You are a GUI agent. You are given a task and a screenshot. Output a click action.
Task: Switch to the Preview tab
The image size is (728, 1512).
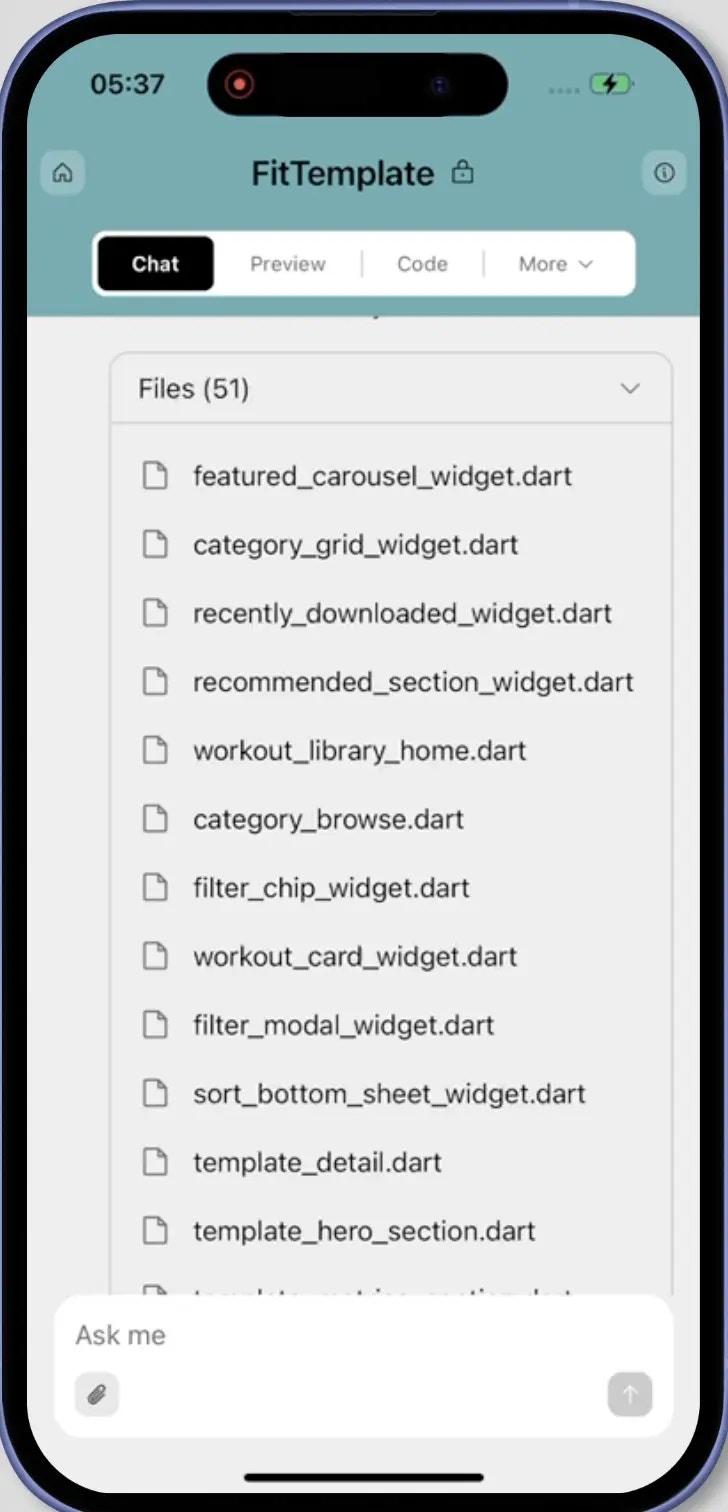pos(287,263)
